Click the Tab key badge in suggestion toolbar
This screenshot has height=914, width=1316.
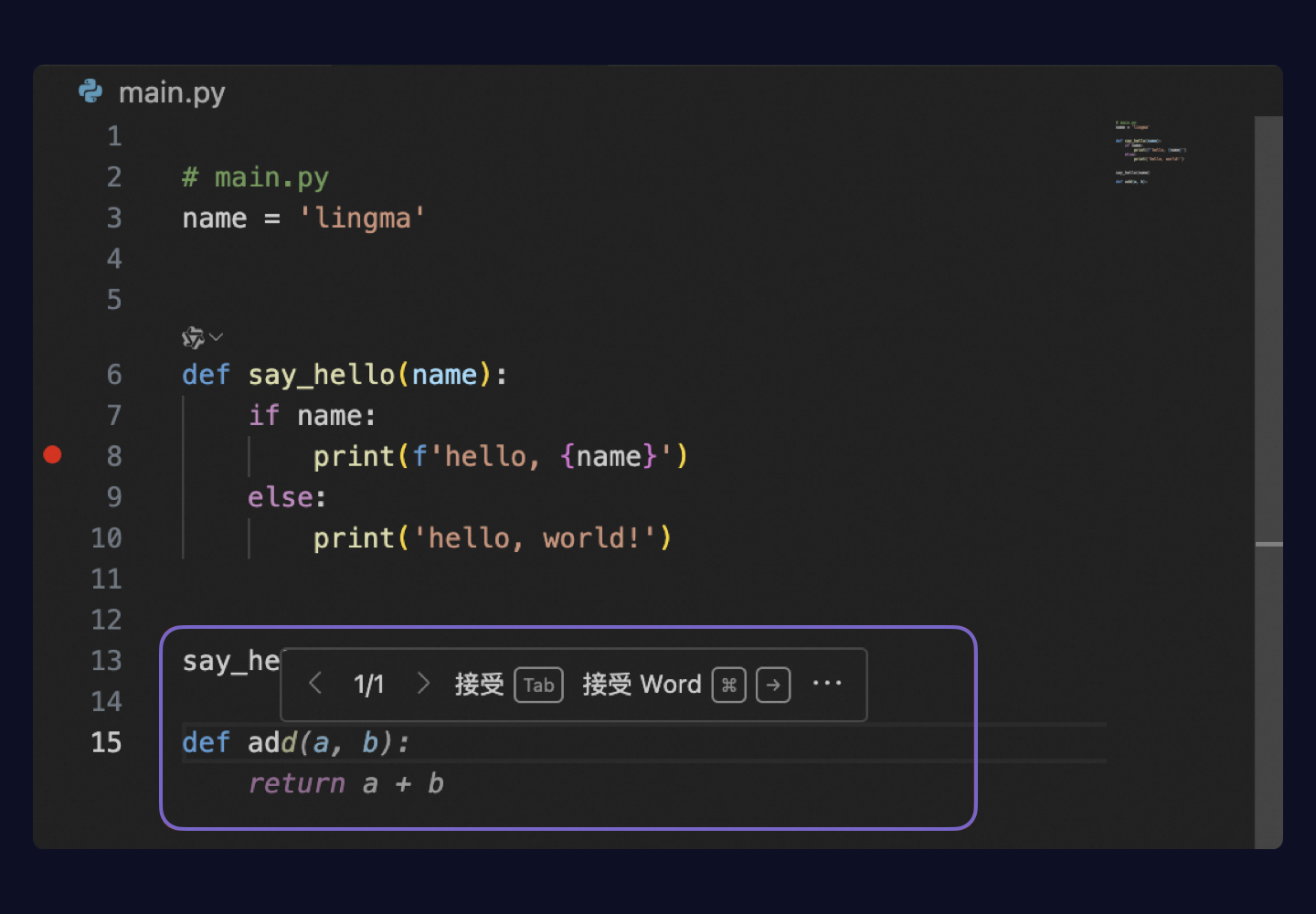(x=538, y=685)
